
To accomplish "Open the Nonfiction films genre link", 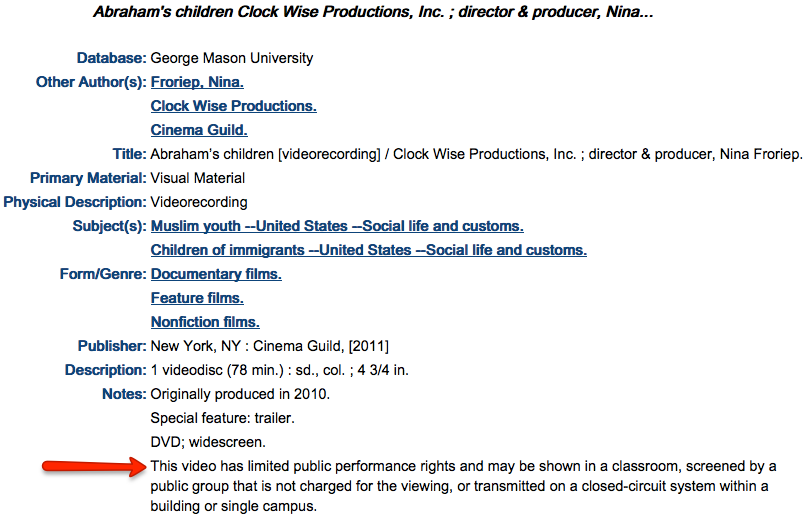I will [205, 322].
